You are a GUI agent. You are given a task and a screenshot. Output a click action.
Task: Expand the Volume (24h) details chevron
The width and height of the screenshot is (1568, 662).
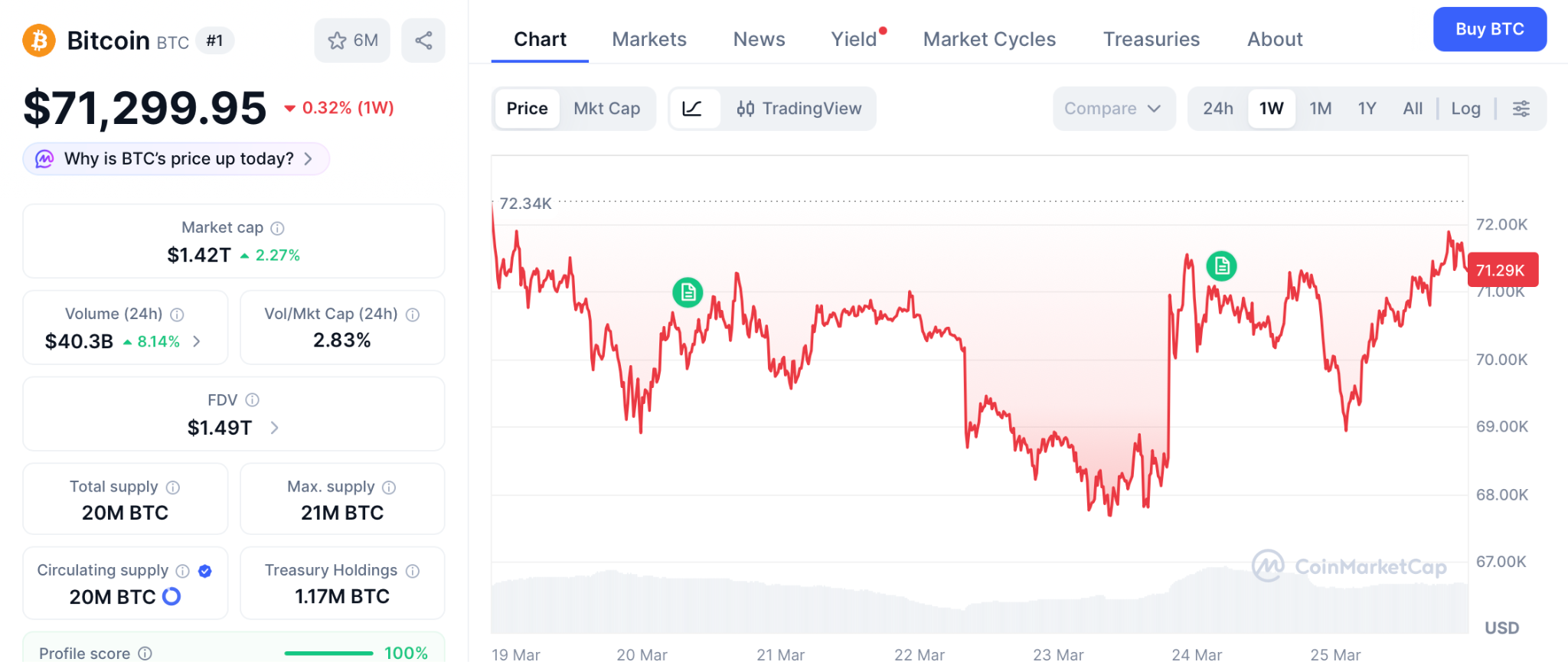coord(197,341)
